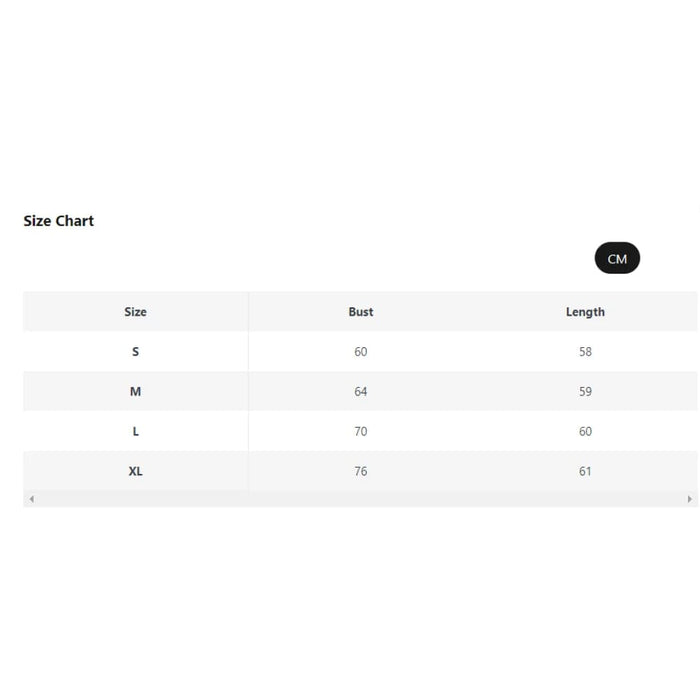
Task: Click the bust value 76 for size XL
Action: 361,471
